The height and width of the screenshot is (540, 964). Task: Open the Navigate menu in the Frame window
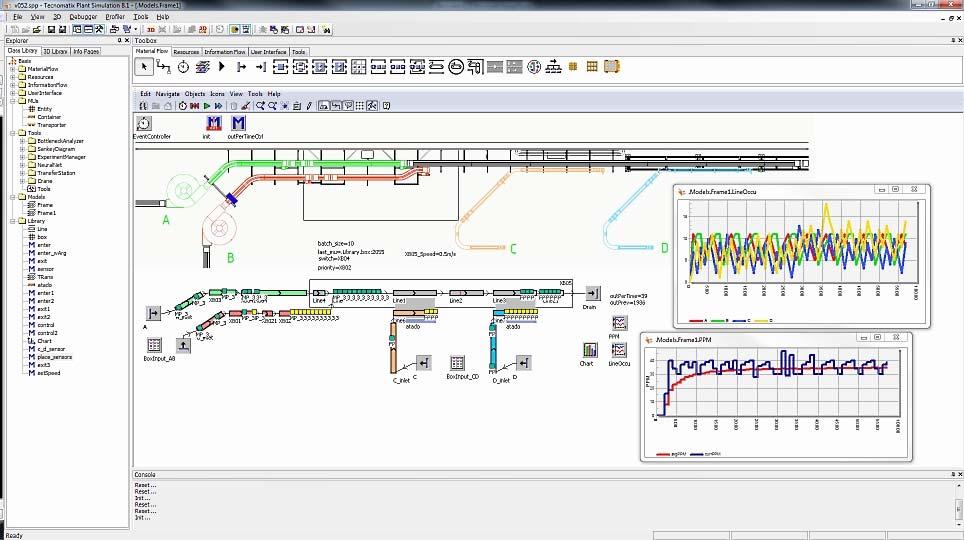[167, 94]
